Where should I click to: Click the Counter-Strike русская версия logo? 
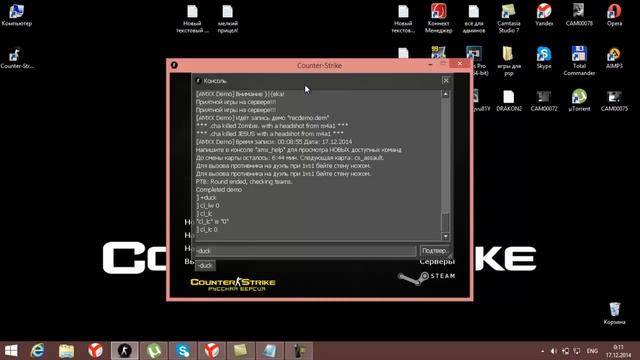click(233, 284)
